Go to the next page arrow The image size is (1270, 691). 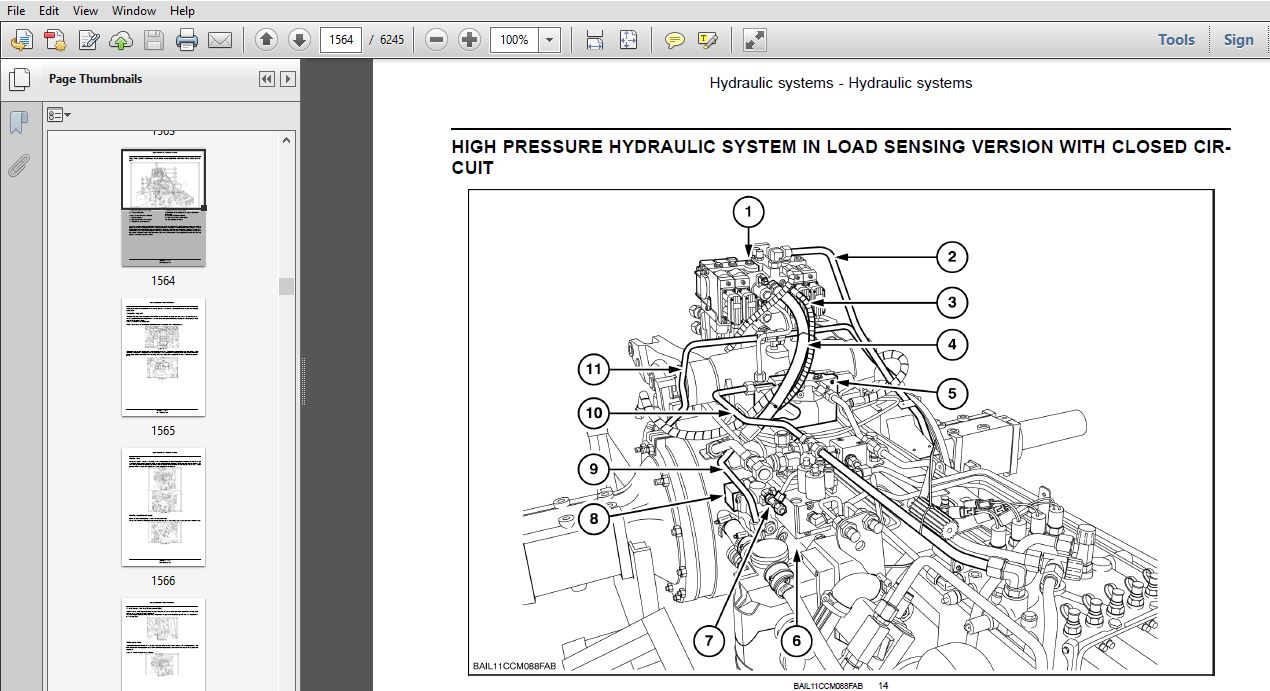coord(299,40)
